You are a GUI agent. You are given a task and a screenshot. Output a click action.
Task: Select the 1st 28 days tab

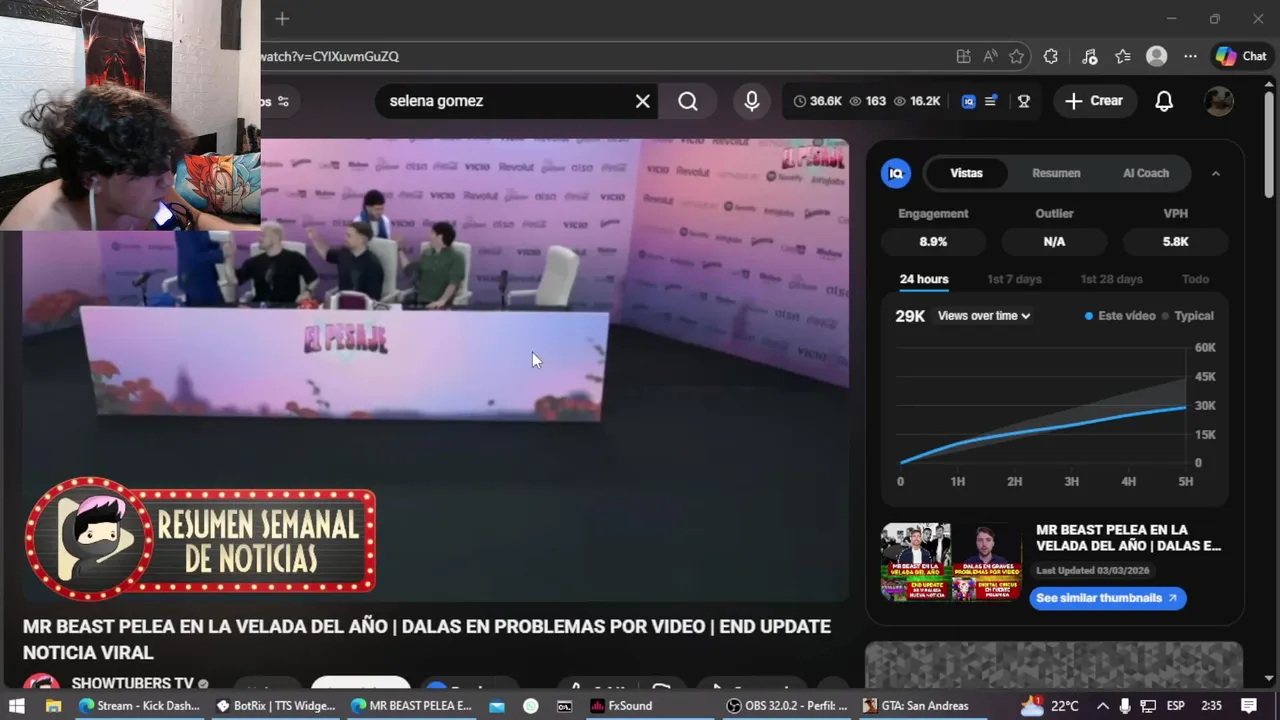click(x=1111, y=280)
